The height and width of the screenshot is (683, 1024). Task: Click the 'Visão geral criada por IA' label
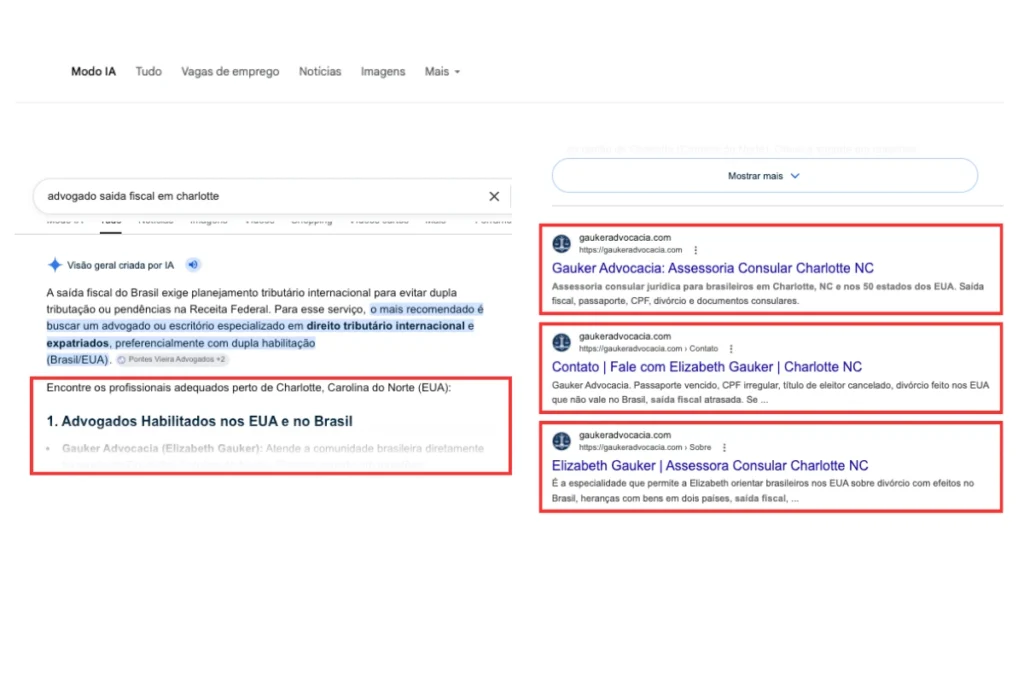[x=120, y=265]
